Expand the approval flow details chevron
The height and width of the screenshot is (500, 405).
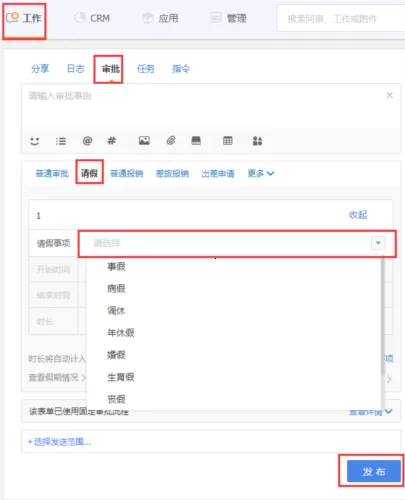pyautogui.click(x=388, y=411)
